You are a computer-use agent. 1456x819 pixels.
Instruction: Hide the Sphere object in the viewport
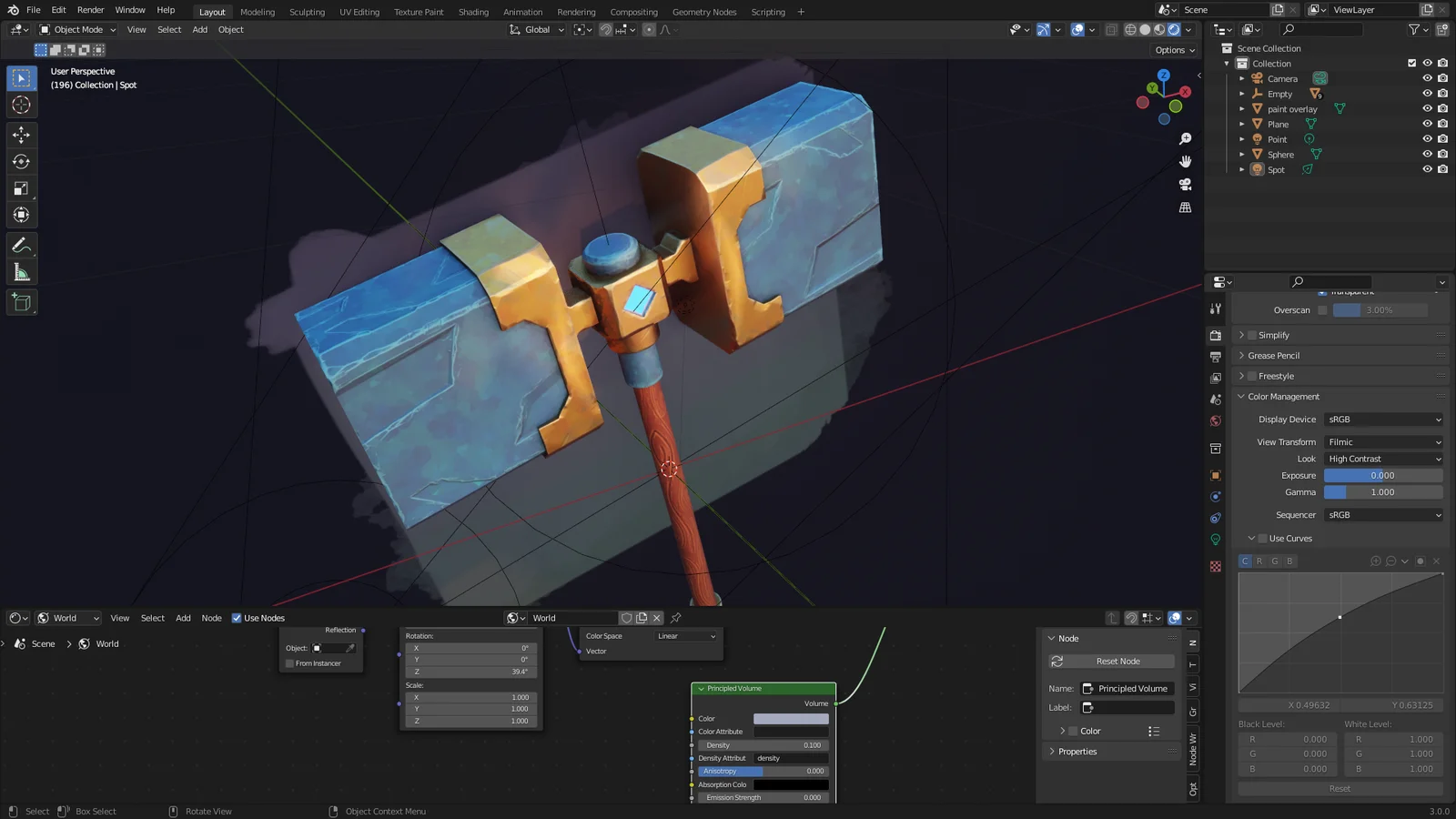[x=1427, y=154]
